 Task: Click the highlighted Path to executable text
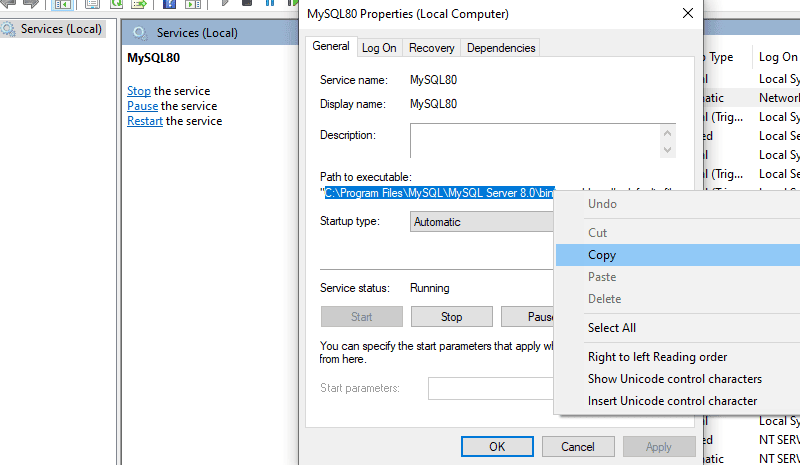pos(440,193)
